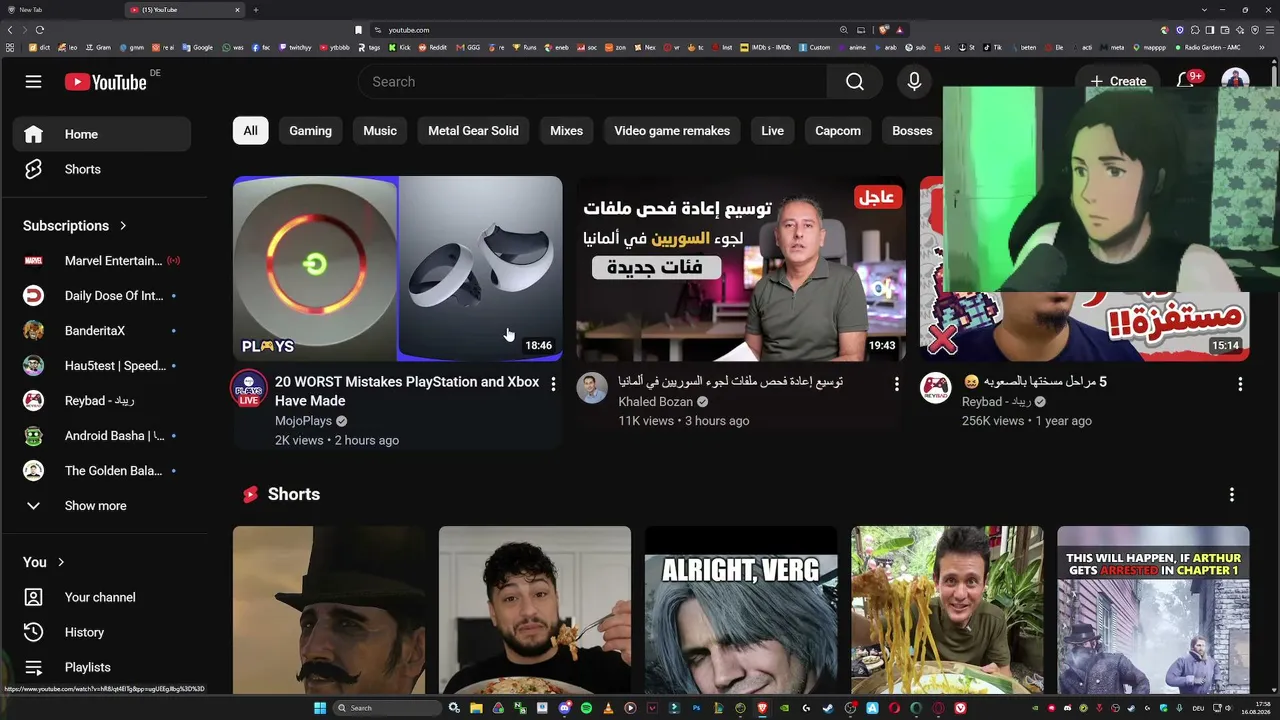Viewport: 1280px width, 720px height.
Task: Open the BanderitaX subscription
Action: click(102, 331)
